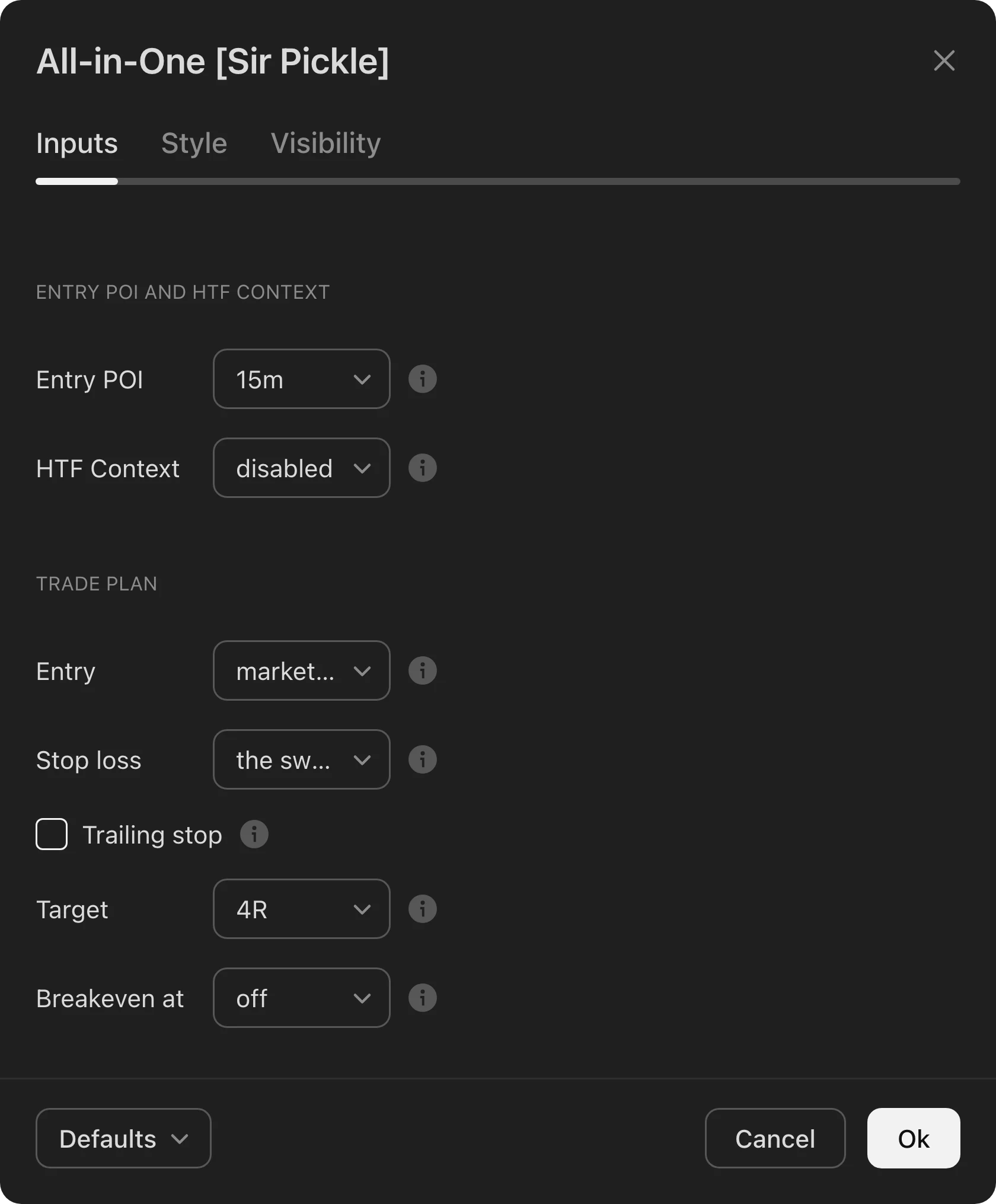Image resolution: width=996 pixels, height=1204 pixels.
Task: Switch to the Inputs tab
Action: pyautogui.click(x=76, y=143)
